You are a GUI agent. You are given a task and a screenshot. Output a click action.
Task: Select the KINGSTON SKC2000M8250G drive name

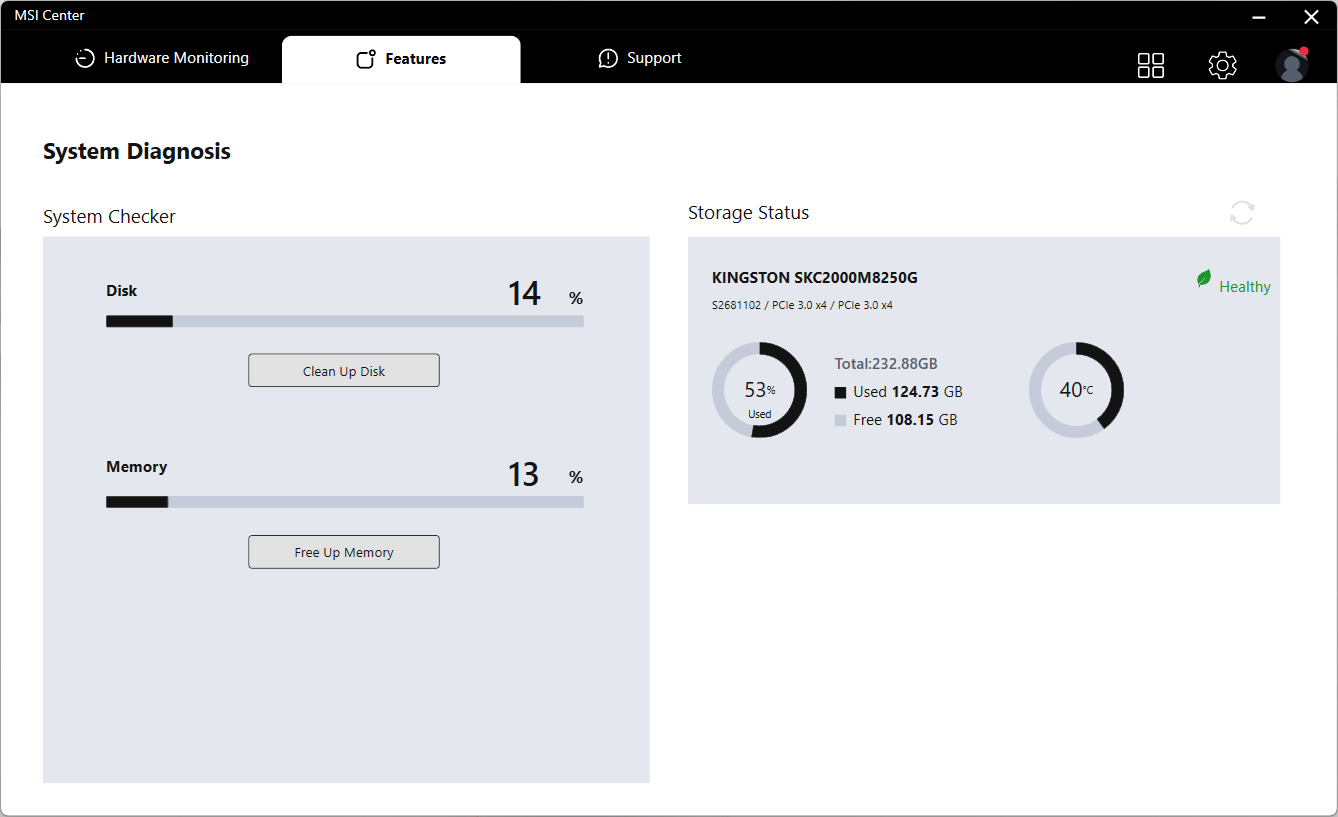tap(814, 278)
